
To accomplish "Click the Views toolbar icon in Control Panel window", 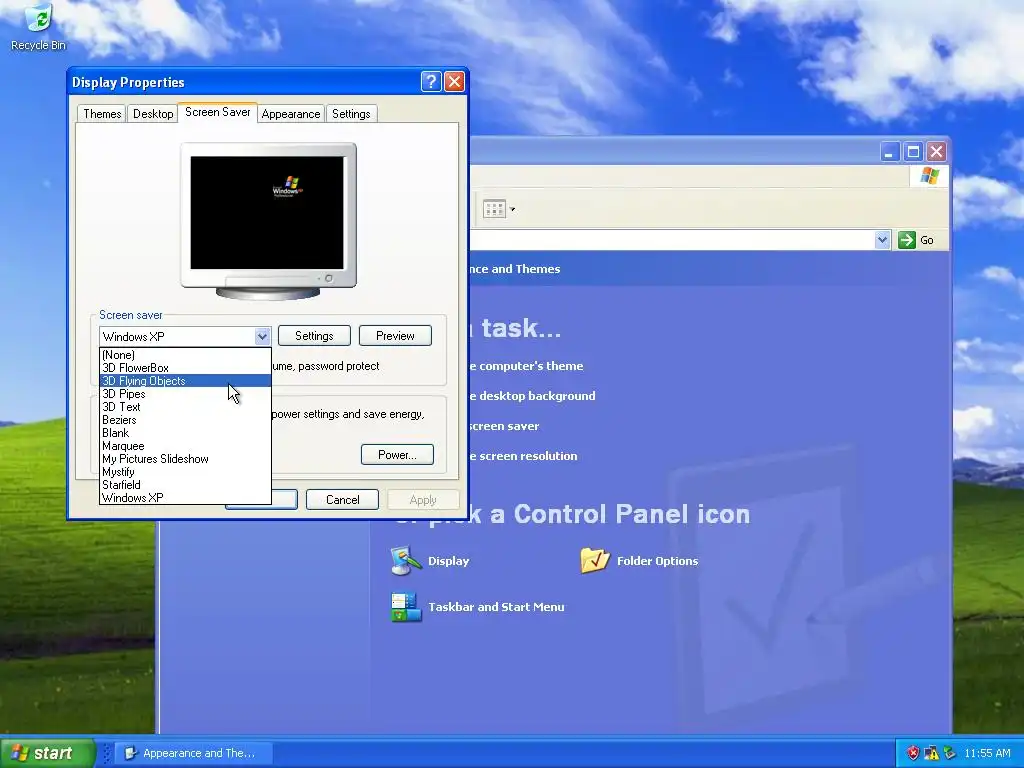I will pos(494,209).
